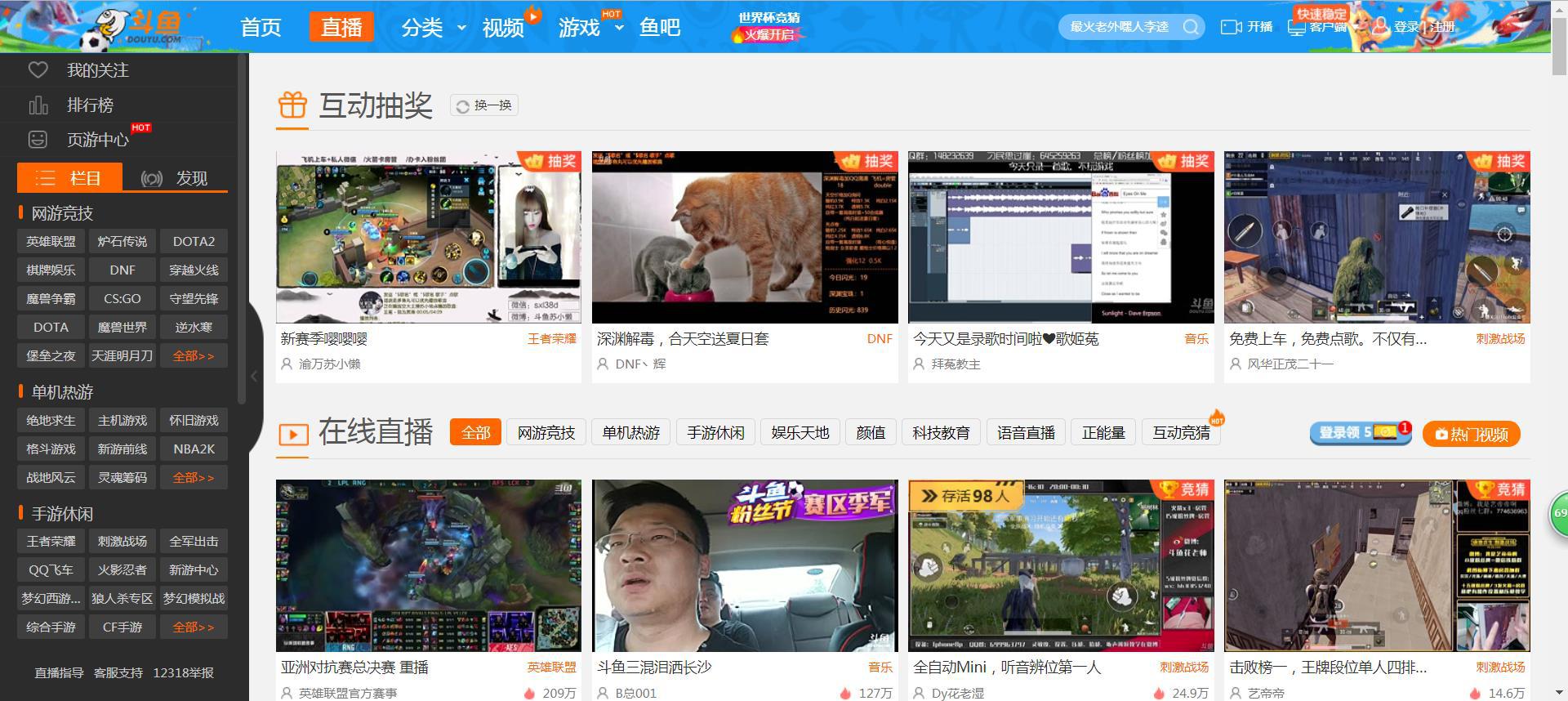
Task: Open 新赛季嘤嘤嘤 stream thumbnail
Action: coord(429,237)
